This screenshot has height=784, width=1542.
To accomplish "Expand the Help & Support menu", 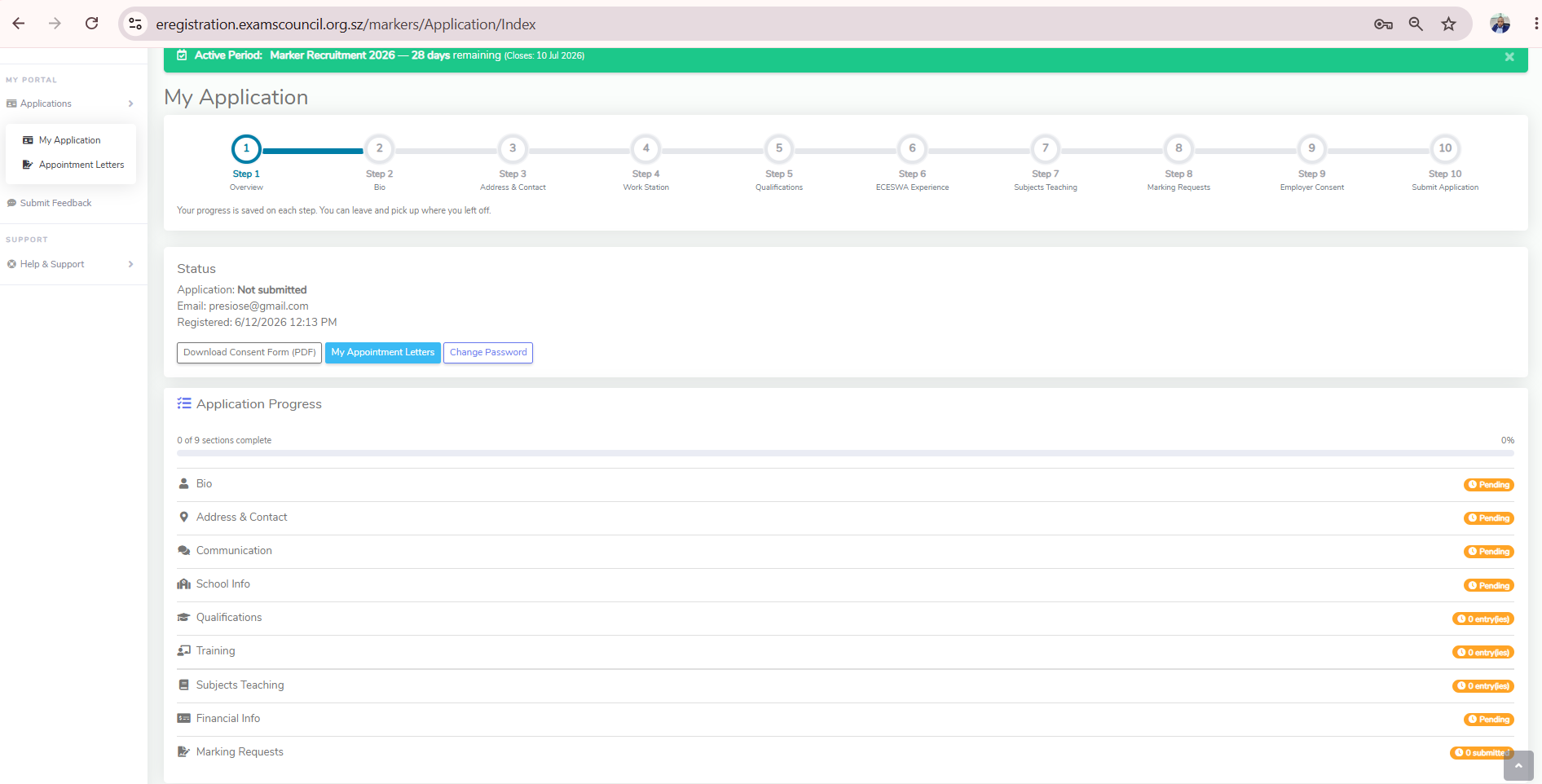I will [x=70, y=264].
